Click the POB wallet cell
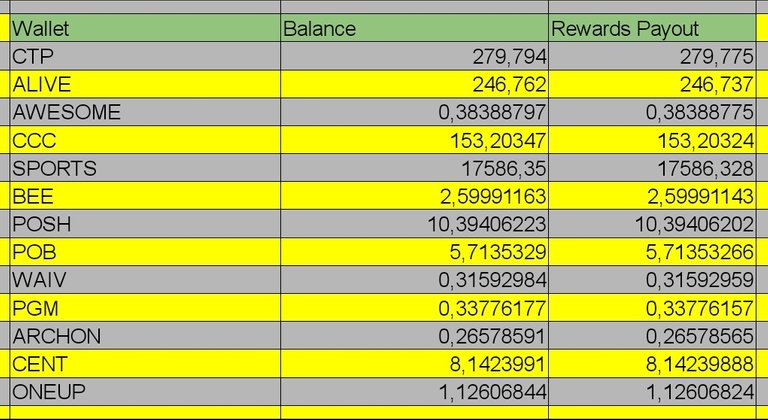768x420 pixels. (x=145, y=252)
